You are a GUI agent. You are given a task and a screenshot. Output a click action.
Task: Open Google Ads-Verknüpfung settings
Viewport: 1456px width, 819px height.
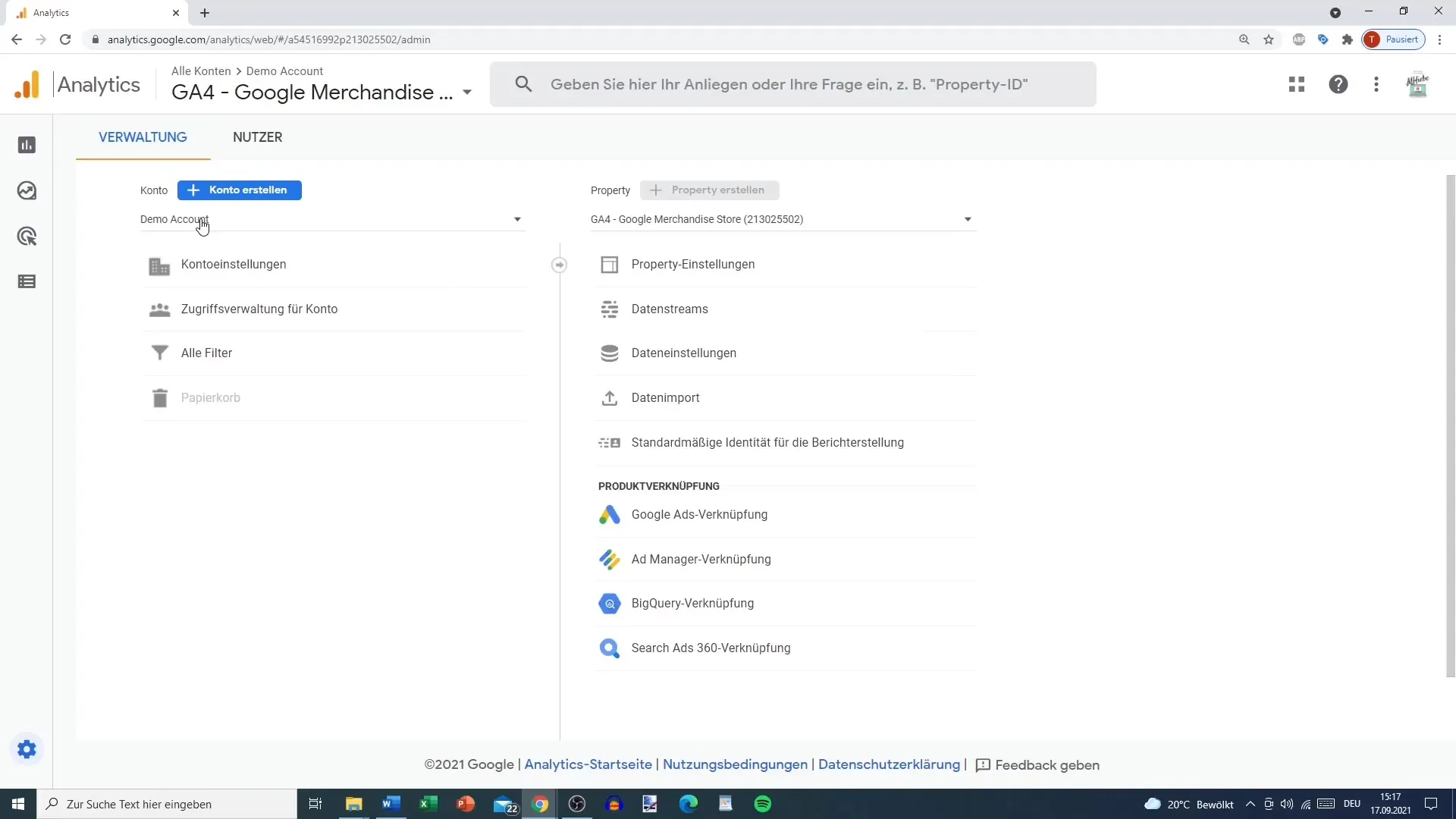(x=701, y=514)
